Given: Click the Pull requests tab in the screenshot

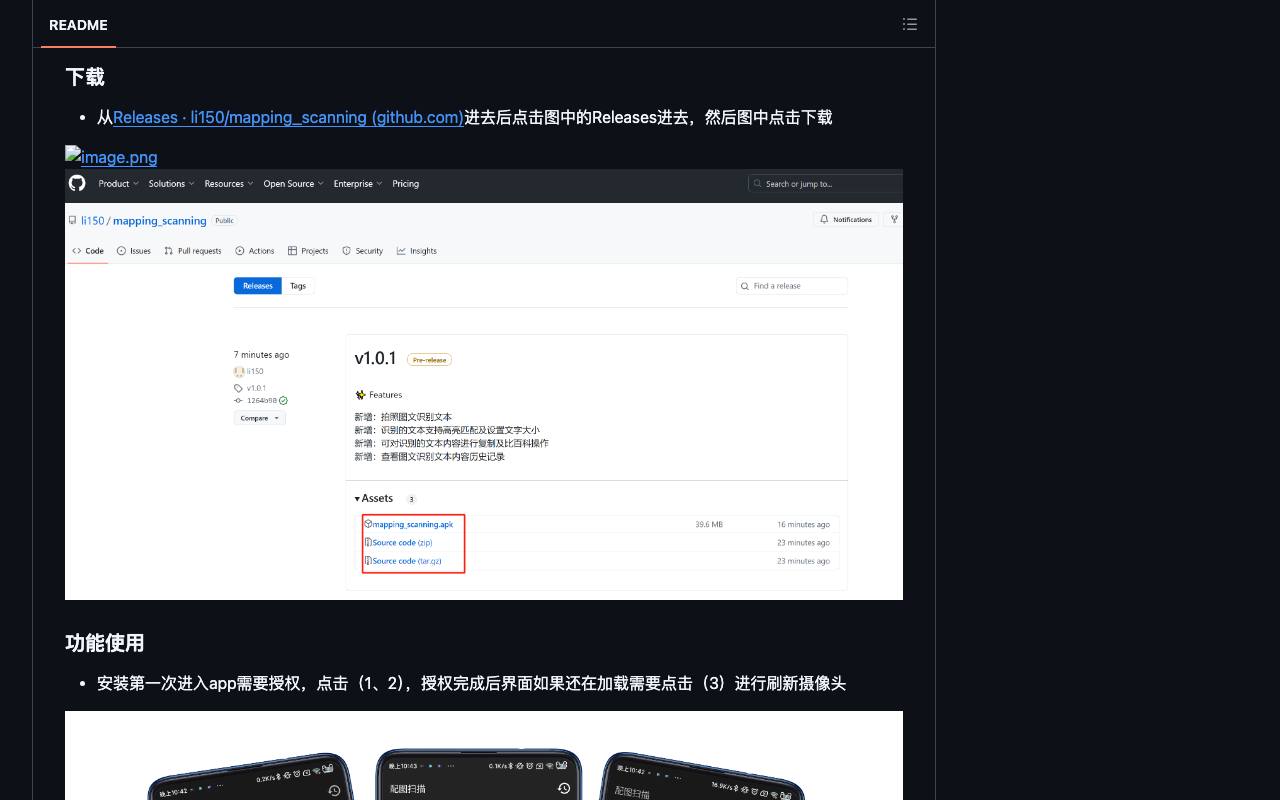Looking at the screenshot, I should 193,251.
